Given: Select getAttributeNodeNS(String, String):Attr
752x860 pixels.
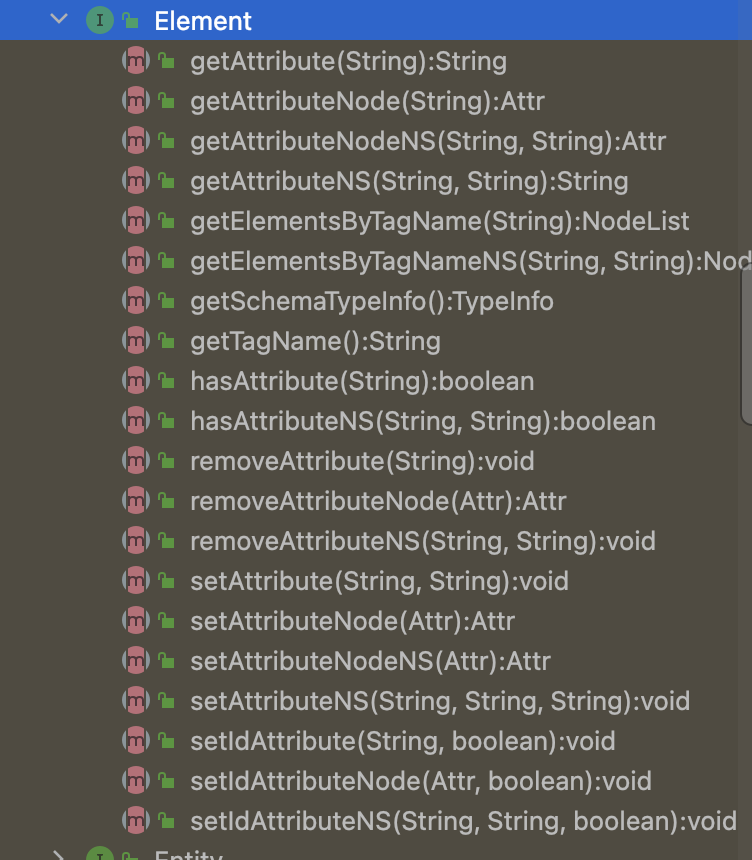Looking at the screenshot, I should [428, 142].
